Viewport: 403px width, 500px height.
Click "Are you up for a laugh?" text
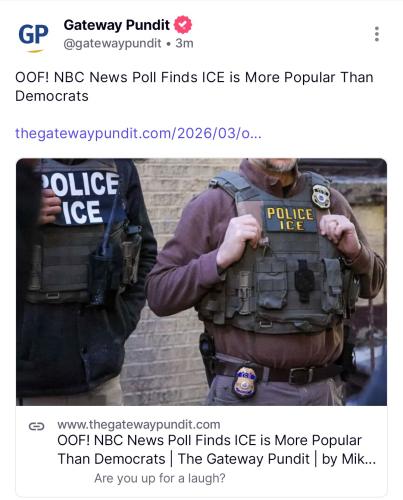click(x=160, y=478)
